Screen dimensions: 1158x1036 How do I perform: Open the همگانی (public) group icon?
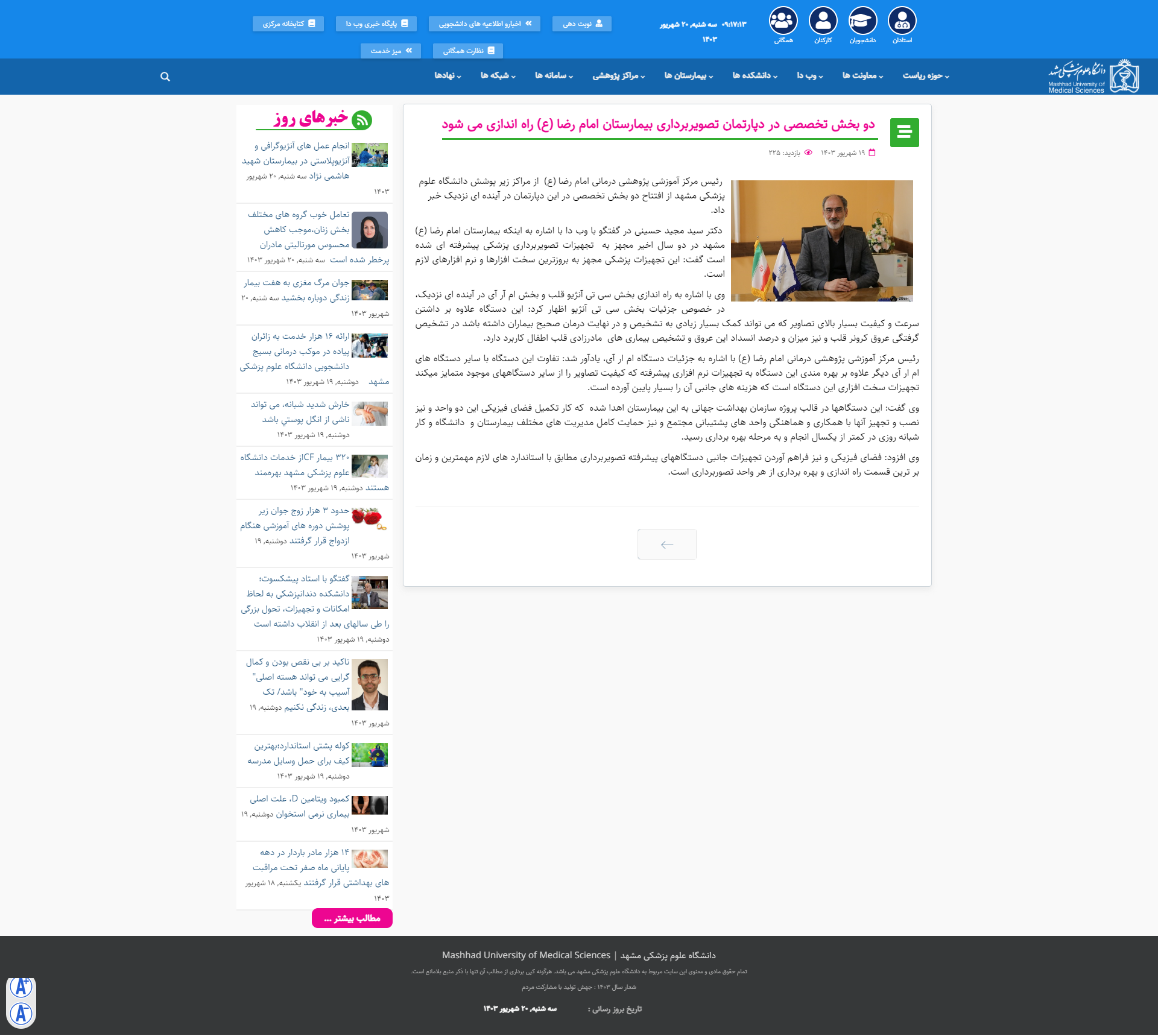click(783, 21)
